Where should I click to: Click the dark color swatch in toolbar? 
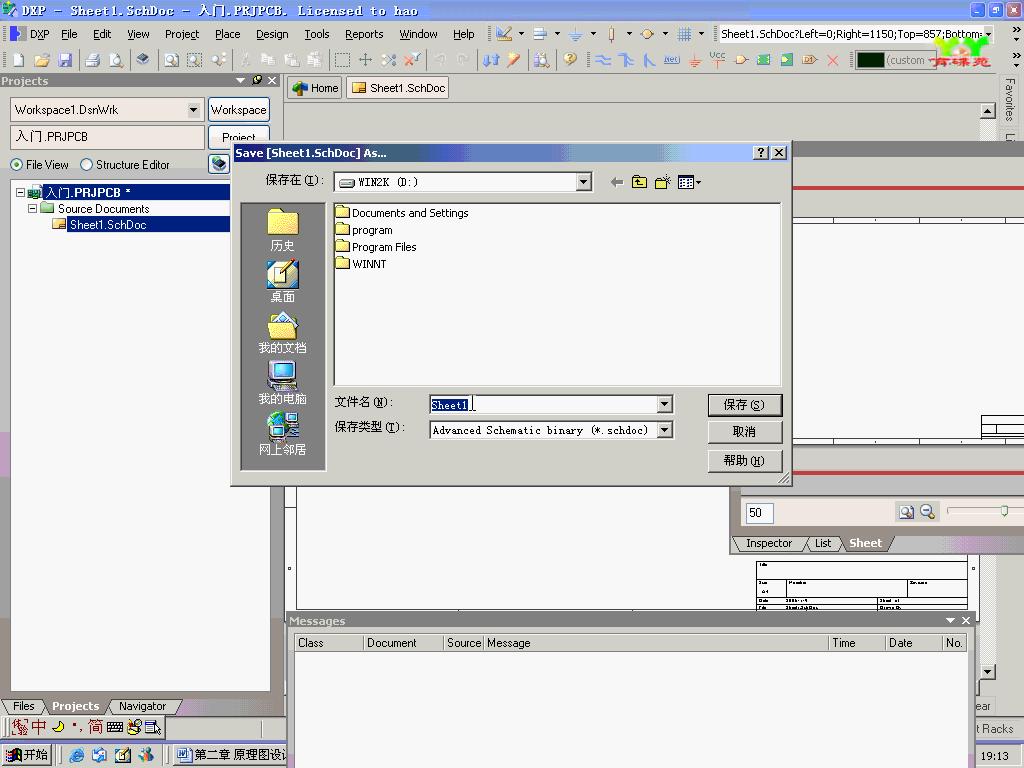(x=870, y=60)
